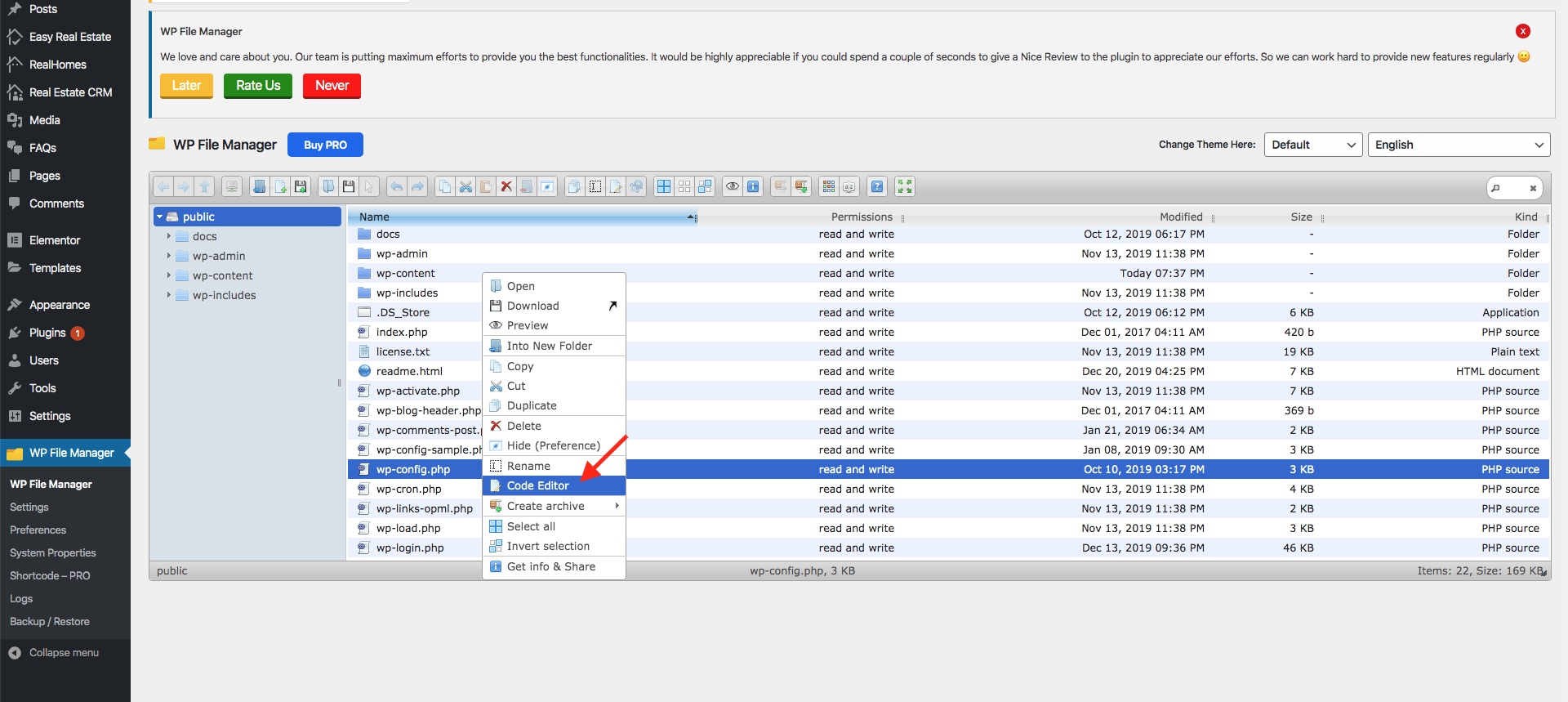Click the copy toolbar icon
Screen dimensions: 1568x702
pyautogui.click(x=445, y=186)
